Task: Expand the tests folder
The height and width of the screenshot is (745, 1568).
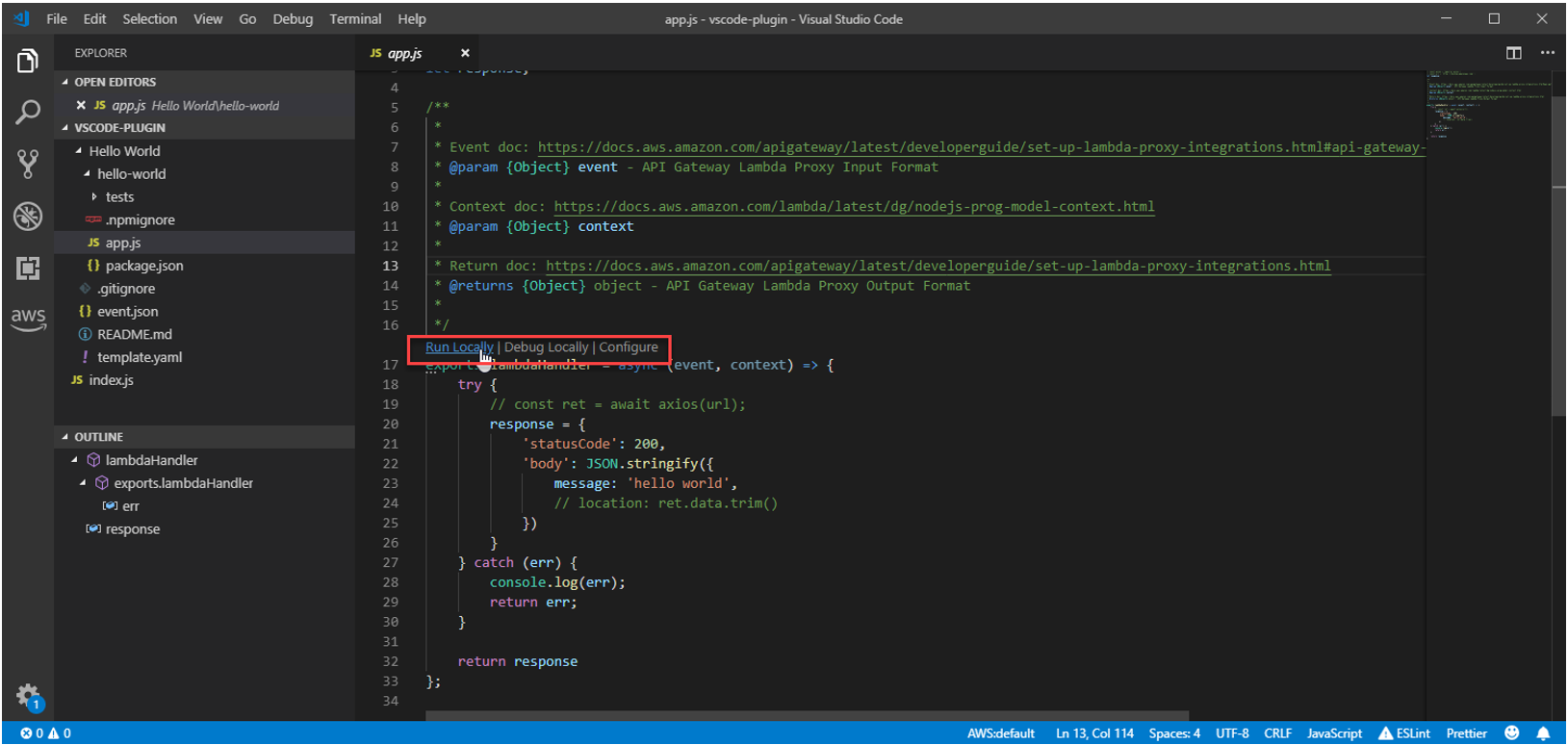Action: coord(119,197)
